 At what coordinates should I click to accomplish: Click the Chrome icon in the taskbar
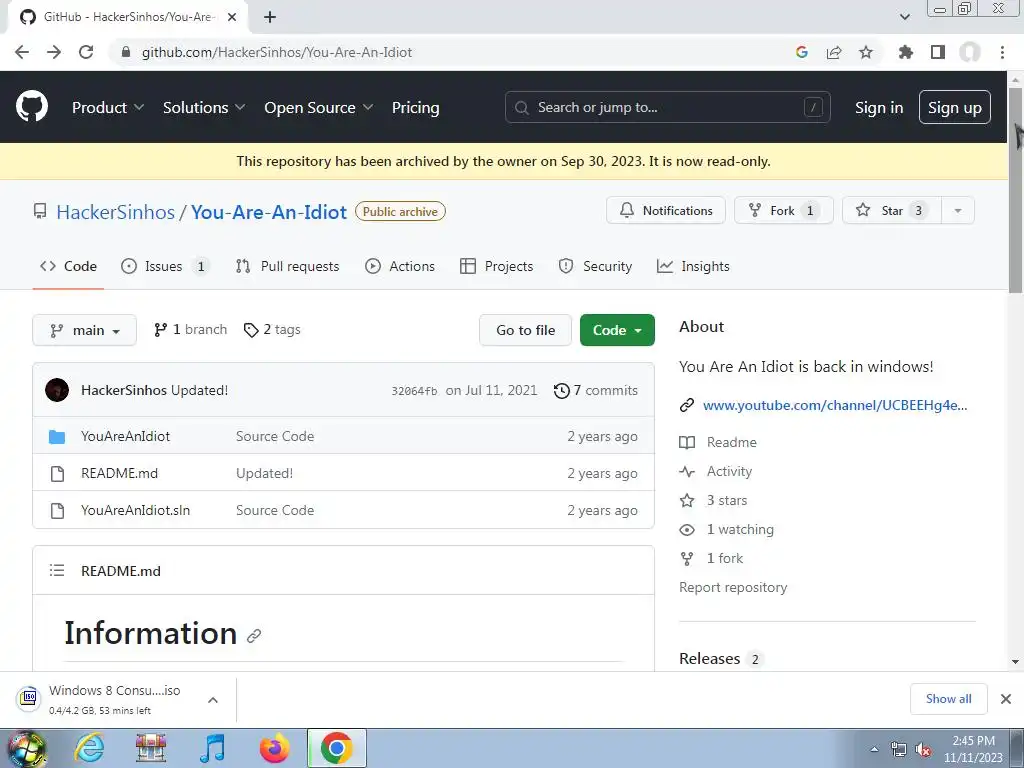point(336,748)
